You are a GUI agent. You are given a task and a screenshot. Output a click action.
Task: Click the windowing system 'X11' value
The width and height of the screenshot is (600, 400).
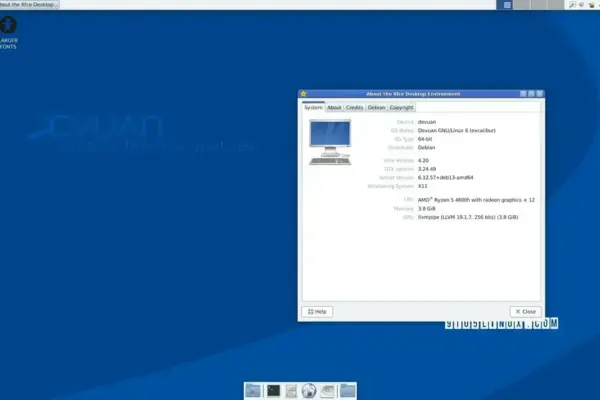pos(422,186)
